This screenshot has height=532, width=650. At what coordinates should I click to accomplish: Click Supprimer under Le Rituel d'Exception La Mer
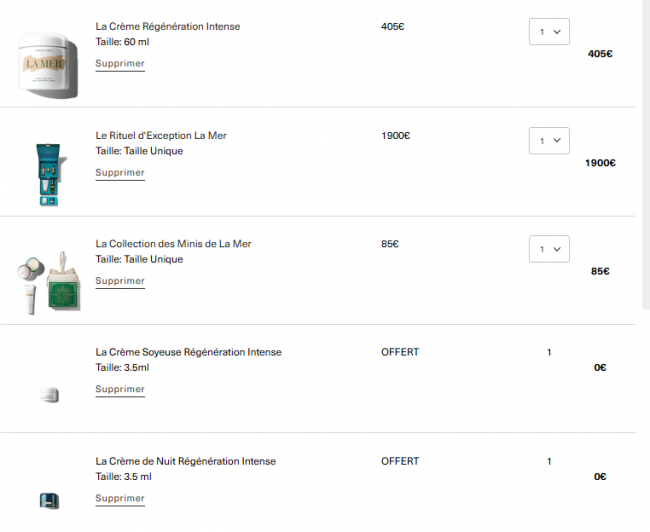tap(120, 173)
